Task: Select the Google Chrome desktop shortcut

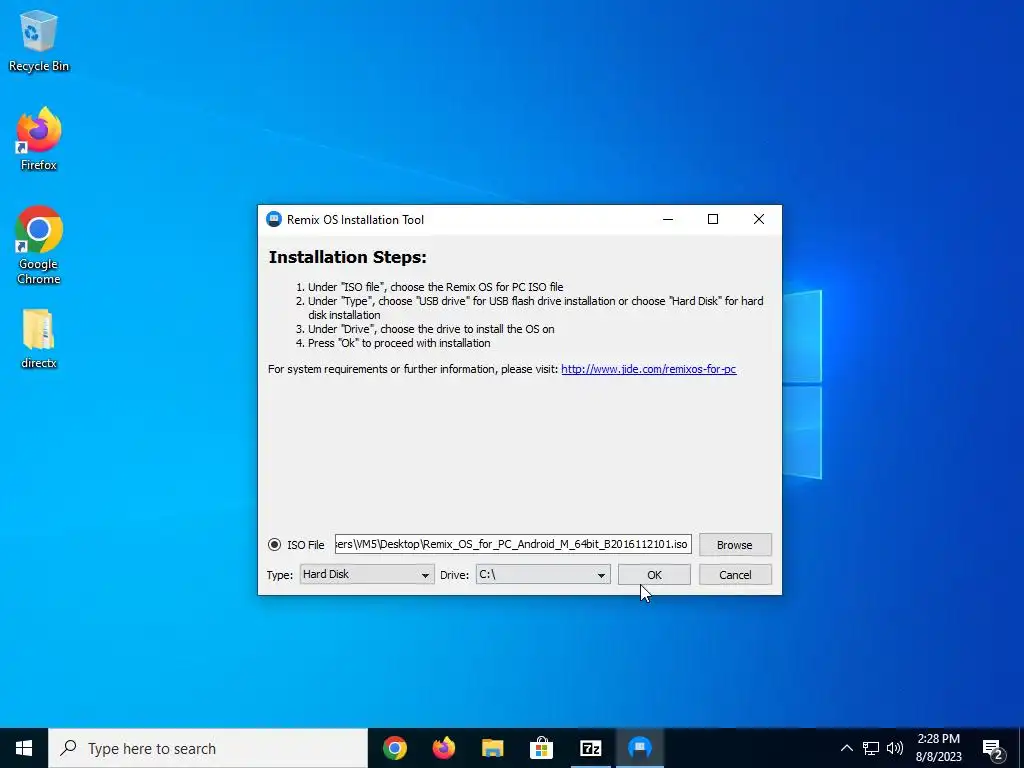Action: point(39,246)
